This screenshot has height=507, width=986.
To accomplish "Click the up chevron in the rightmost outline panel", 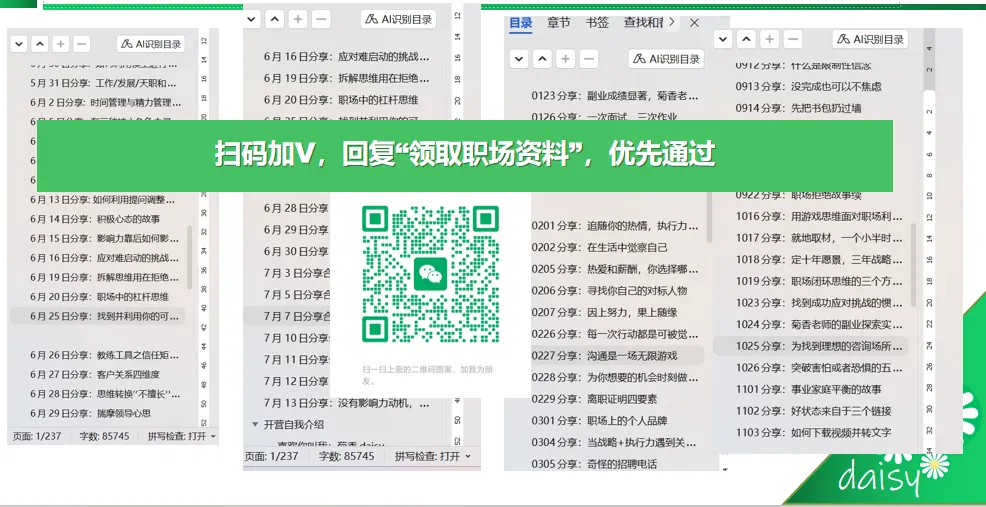I will (x=746, y=39).
